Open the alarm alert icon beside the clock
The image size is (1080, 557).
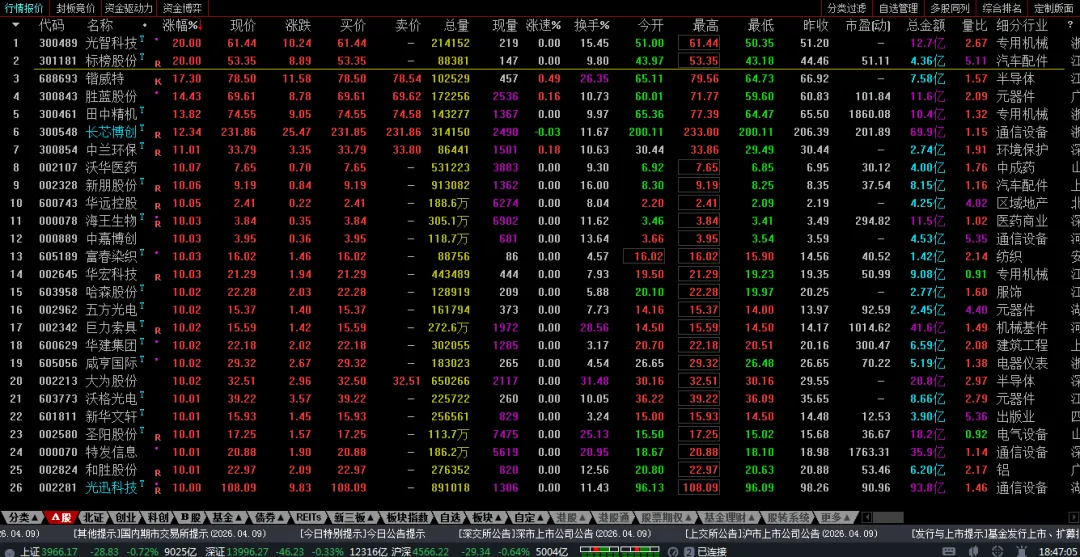(x=1021, y=551)
